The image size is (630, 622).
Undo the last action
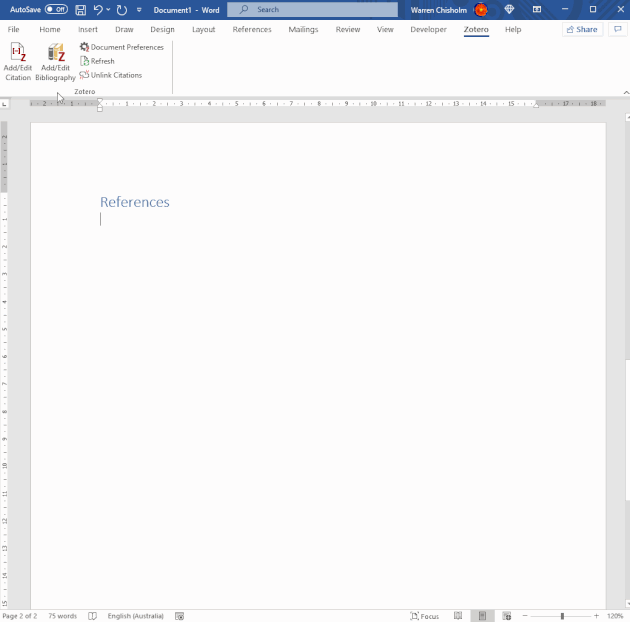tap(98, 10)
